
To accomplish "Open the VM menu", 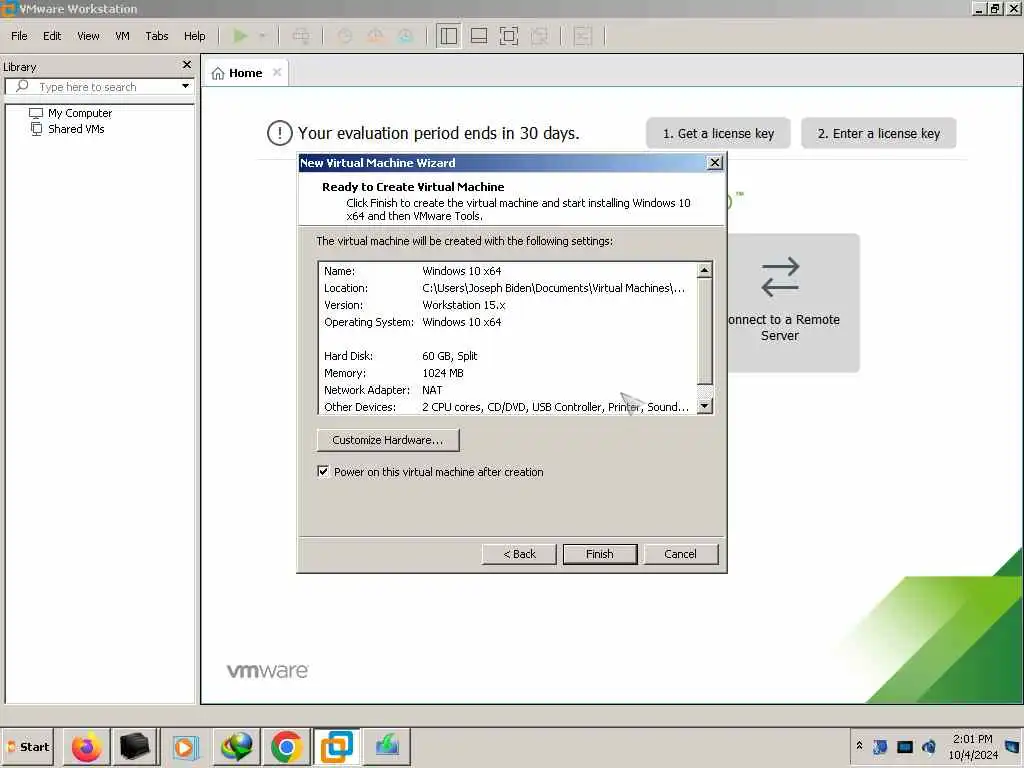I will tap(122, 36).
